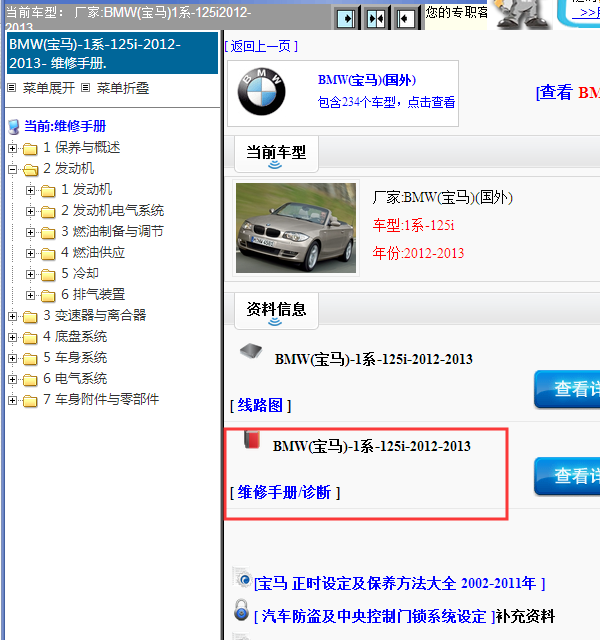Click folder icon of 6 排气装置
Image resolution: width=600 pixels, height=640 pixels.
click(x=48, y=296)
